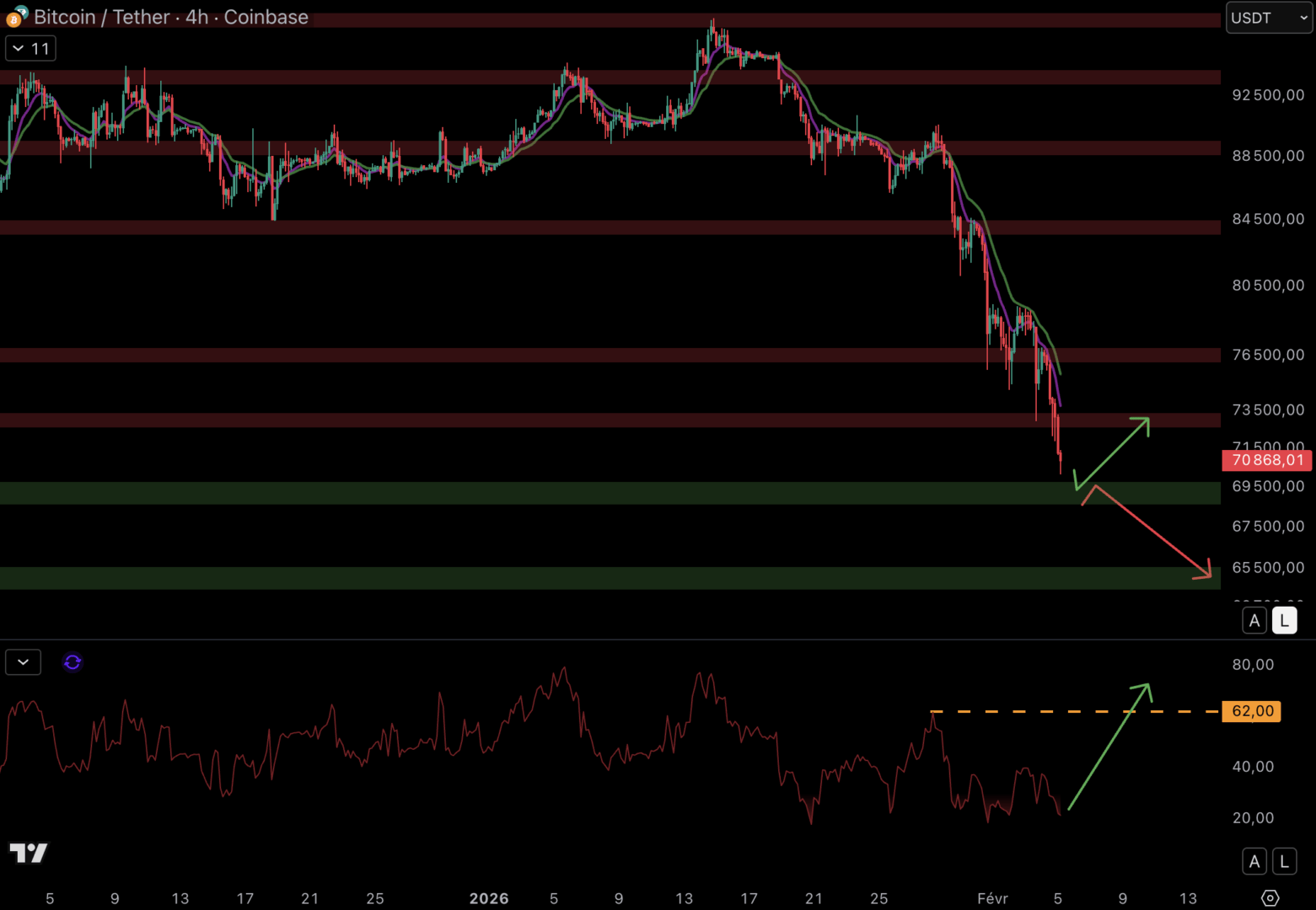Click the 2026 label on time axis

click(x=489, y=898)
